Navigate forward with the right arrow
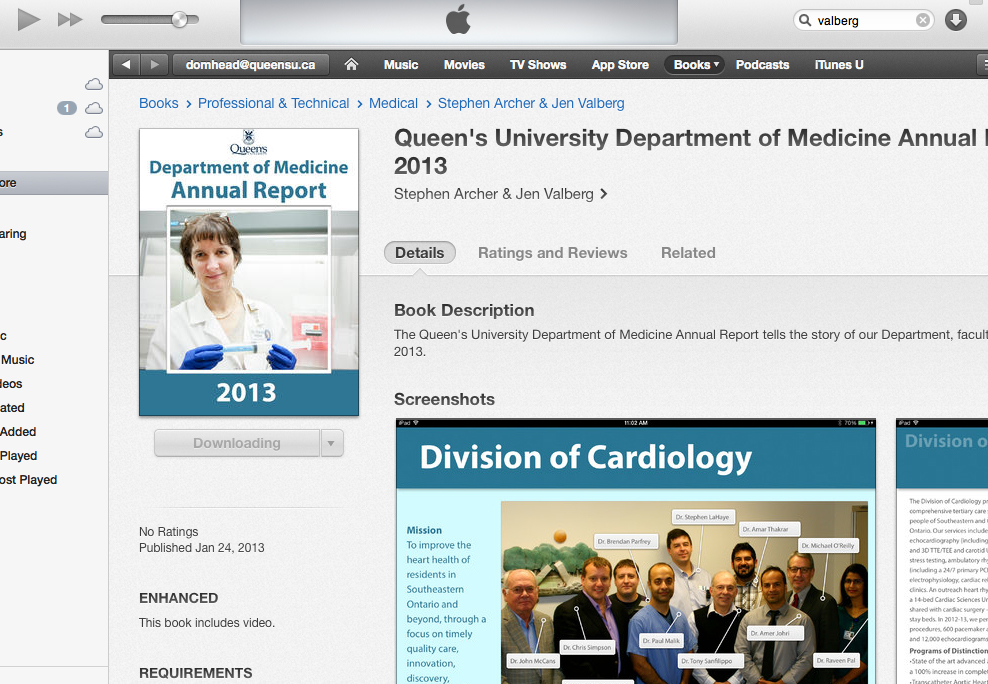 tap(153, 65)
